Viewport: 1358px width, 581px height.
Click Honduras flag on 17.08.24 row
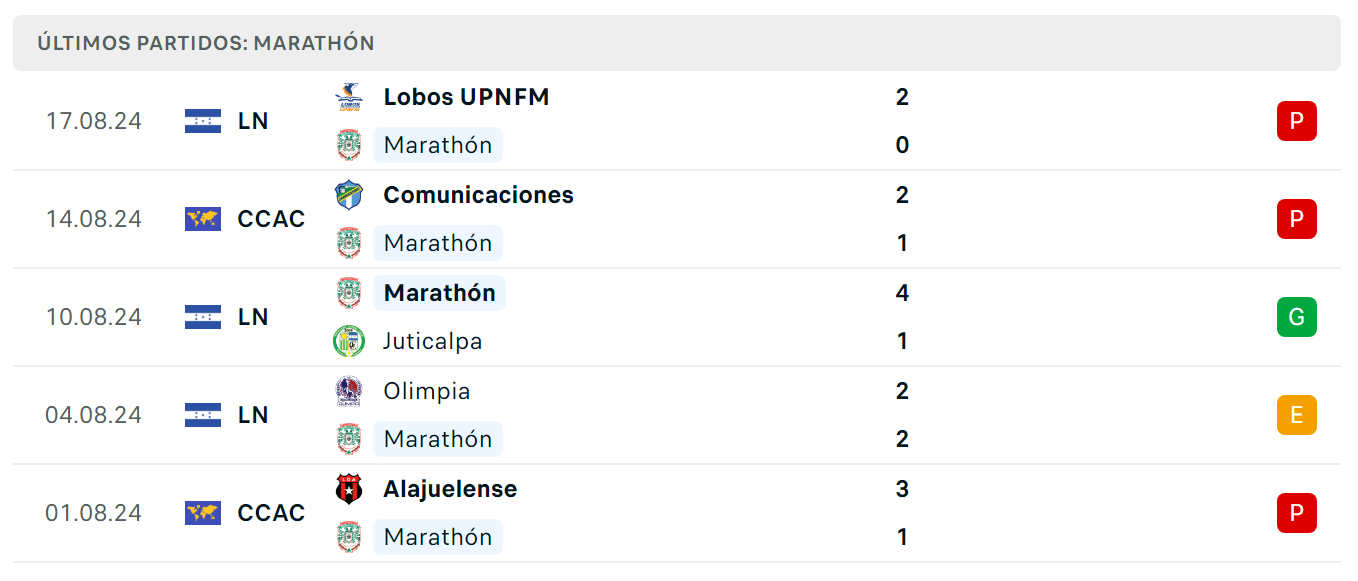point(203,121)
